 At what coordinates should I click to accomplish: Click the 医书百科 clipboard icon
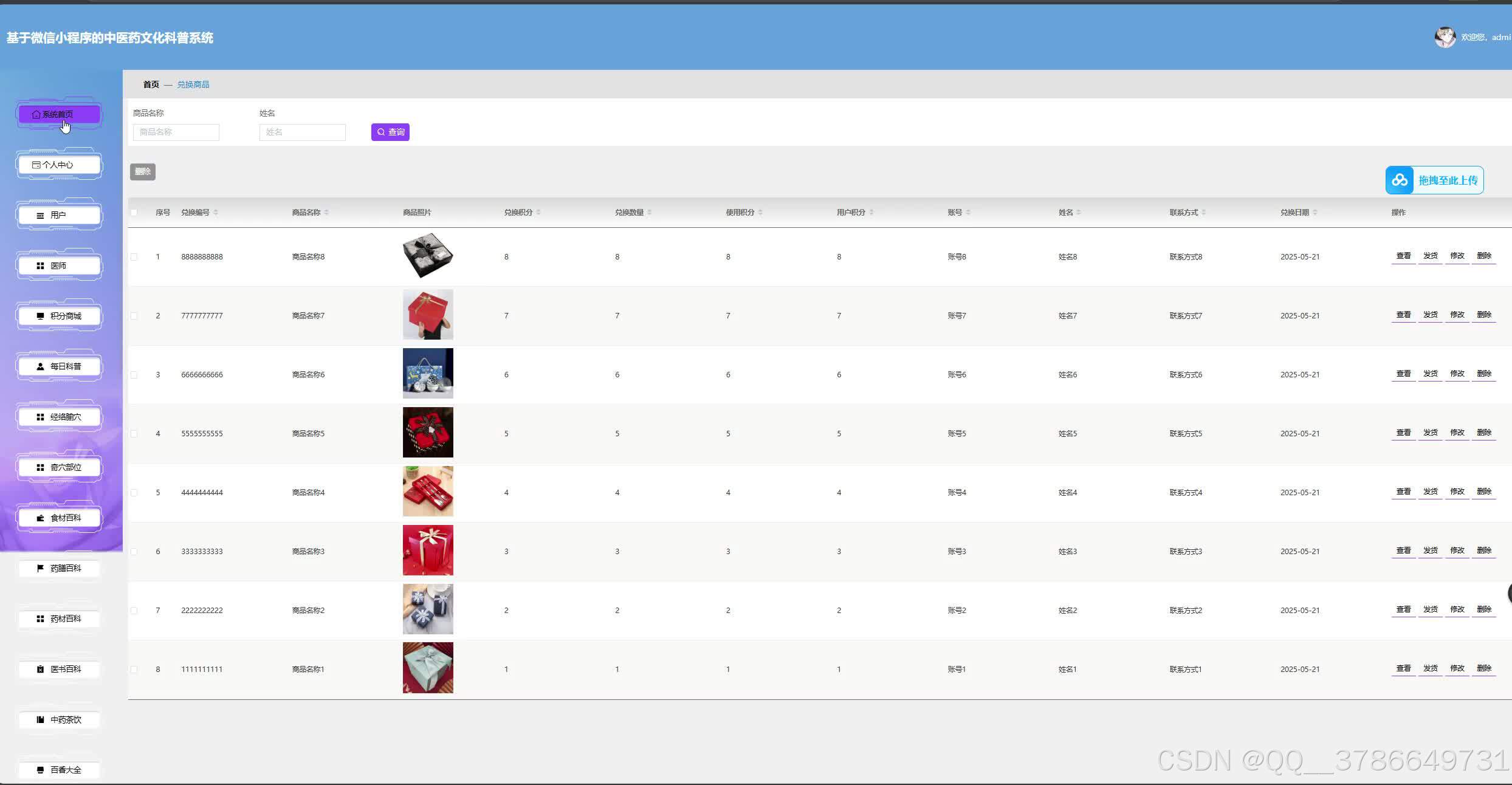click(40, 669)
